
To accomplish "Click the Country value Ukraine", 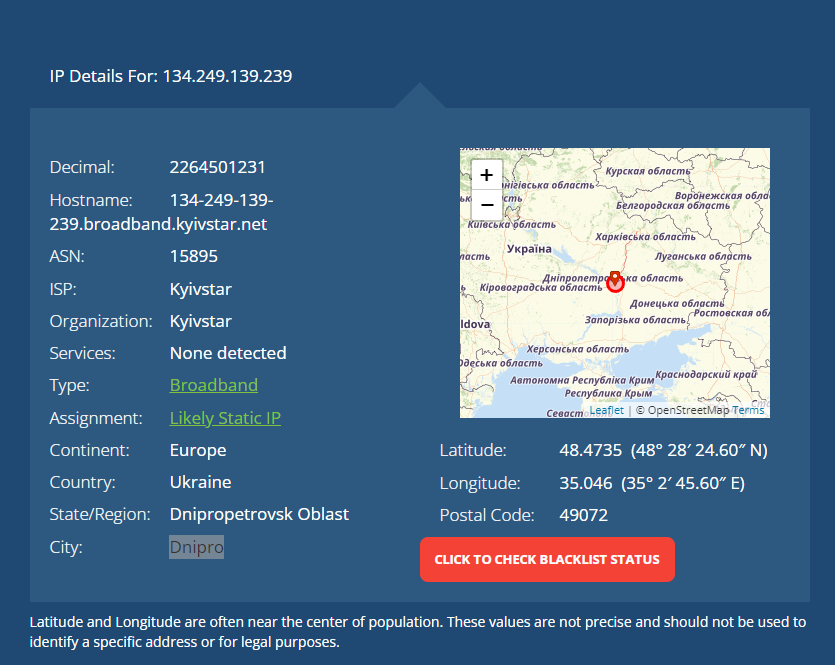I will click(200, 482).
